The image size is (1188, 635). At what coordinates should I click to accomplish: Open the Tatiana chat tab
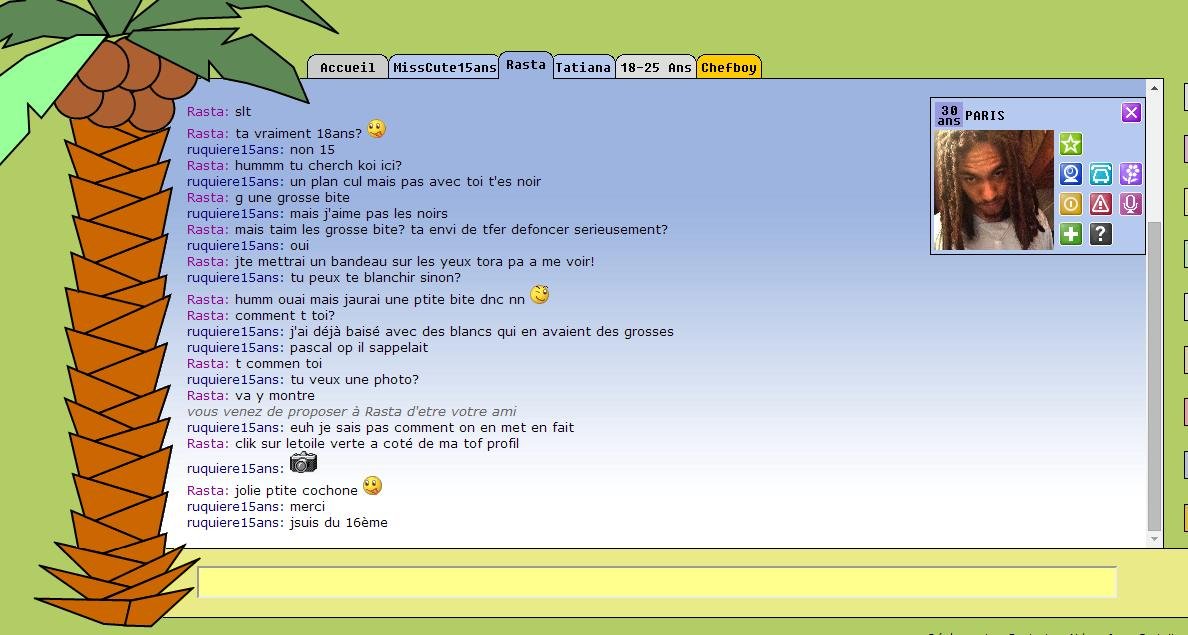tap(583, 67)
